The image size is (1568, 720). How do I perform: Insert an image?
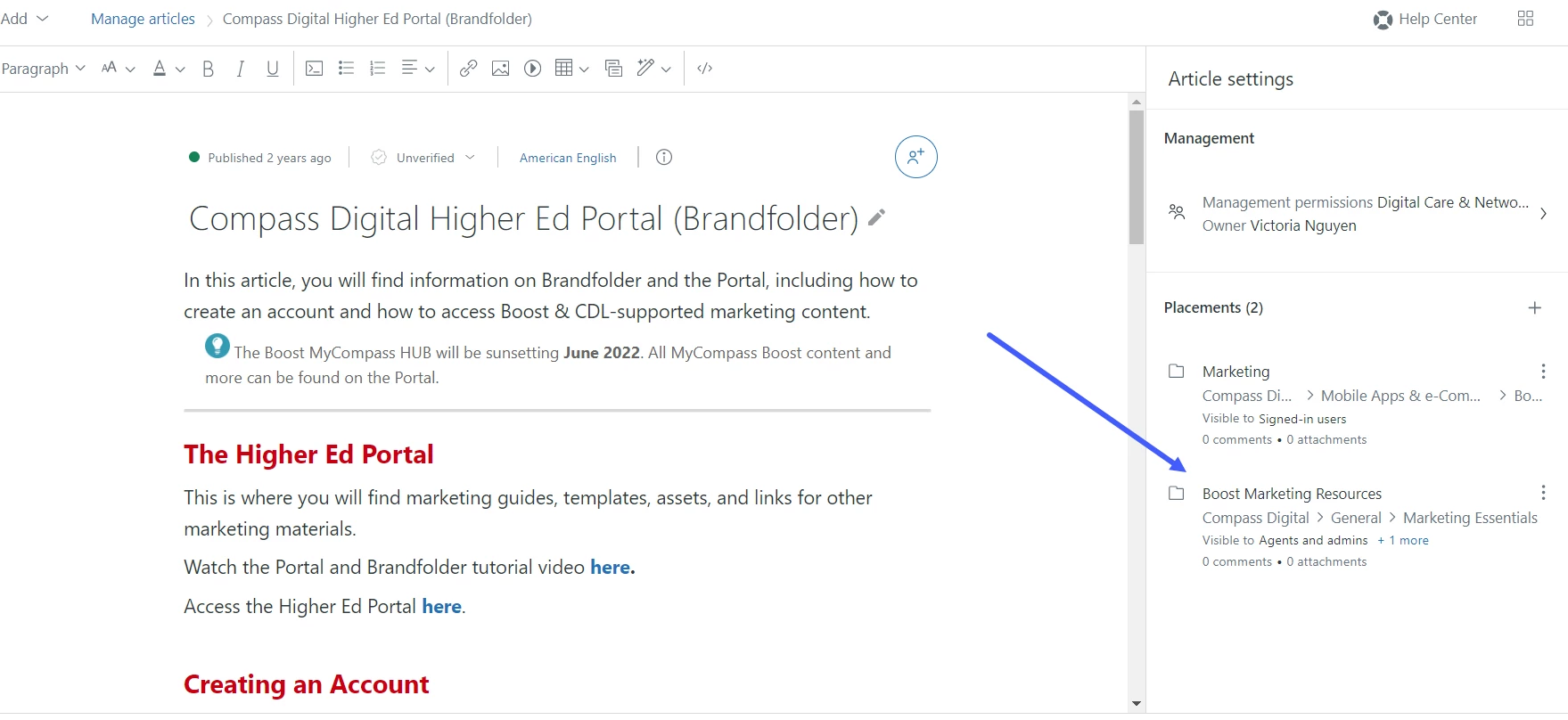[500, 69]
